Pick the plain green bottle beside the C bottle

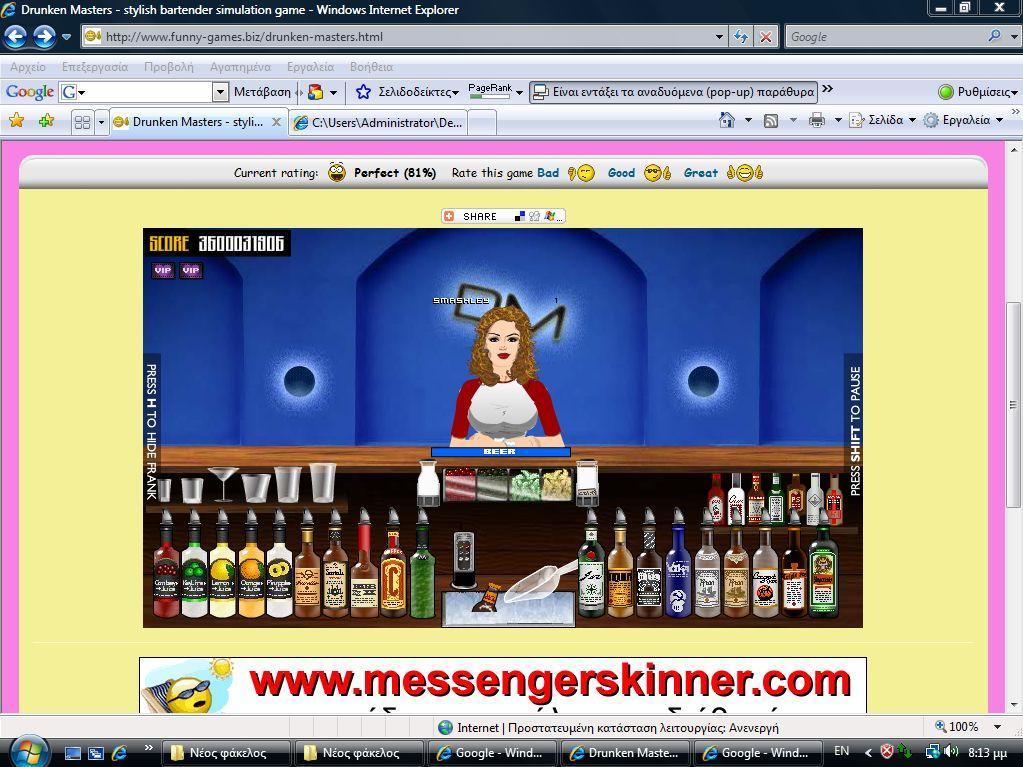pos(422,565)
